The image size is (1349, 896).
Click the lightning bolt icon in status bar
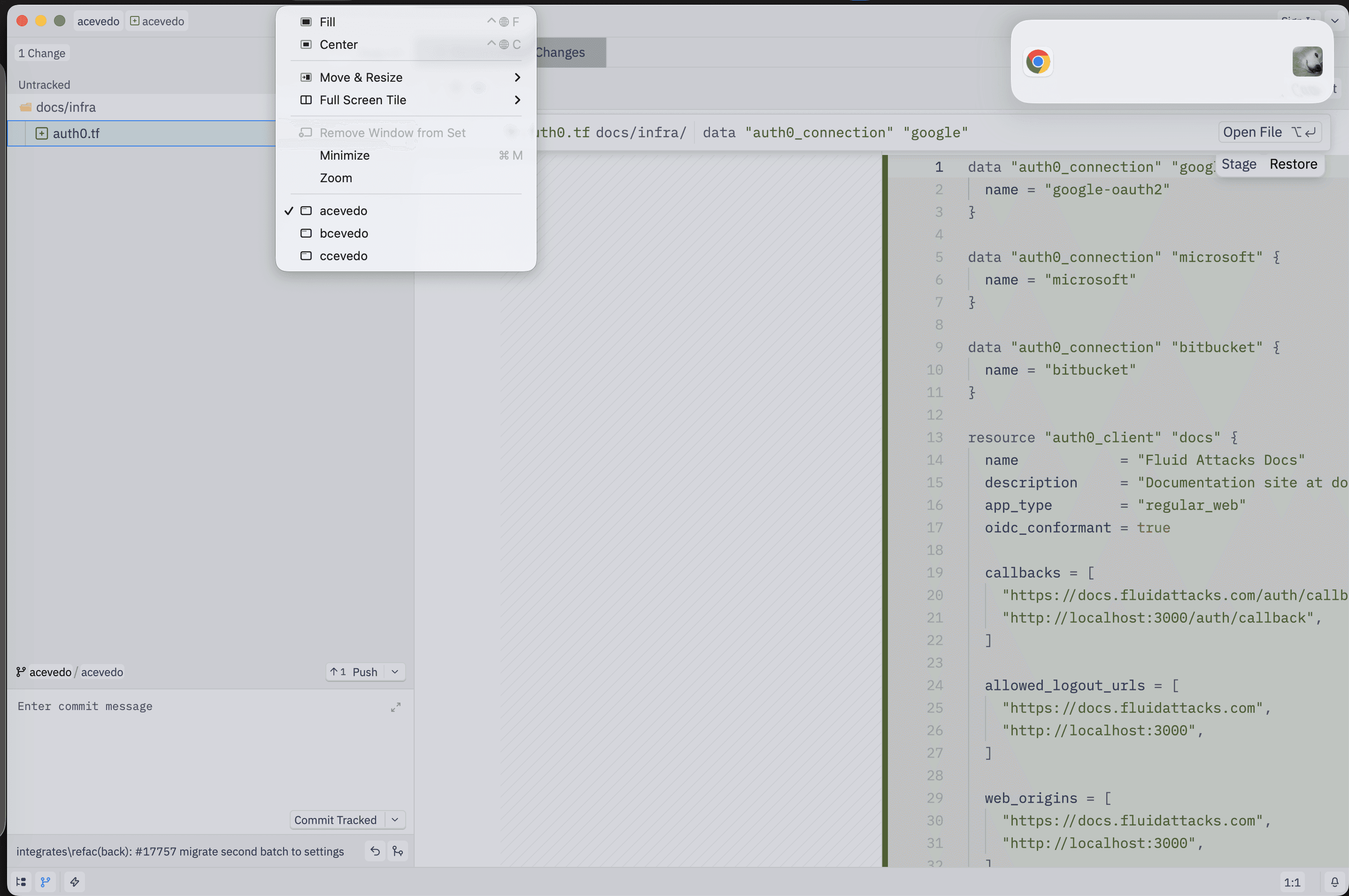[75, 882]
